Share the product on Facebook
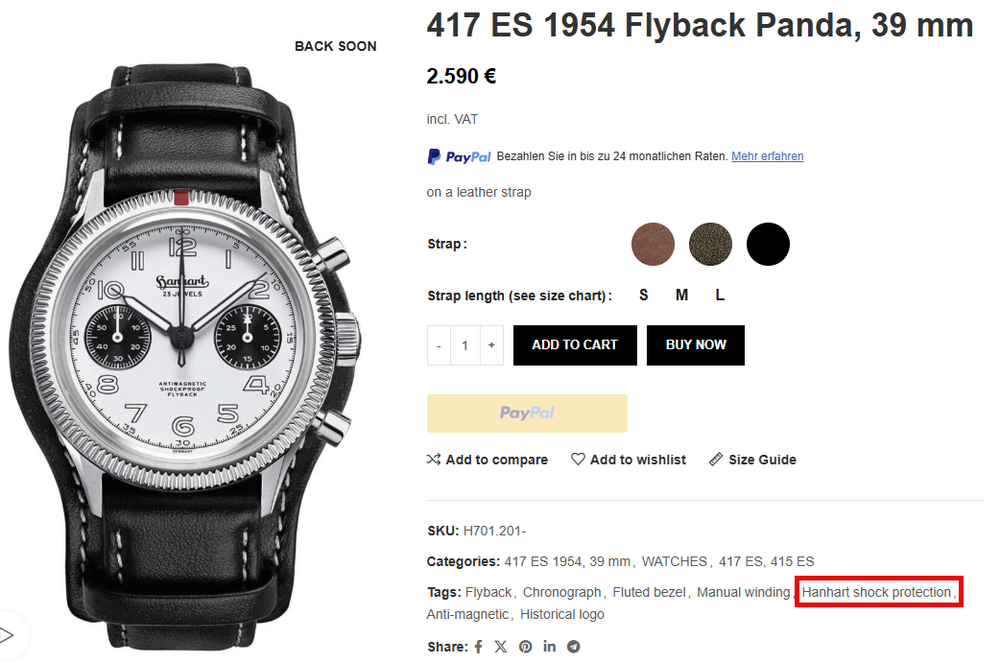Screen dimensions: 1000x663 [479, 647]
